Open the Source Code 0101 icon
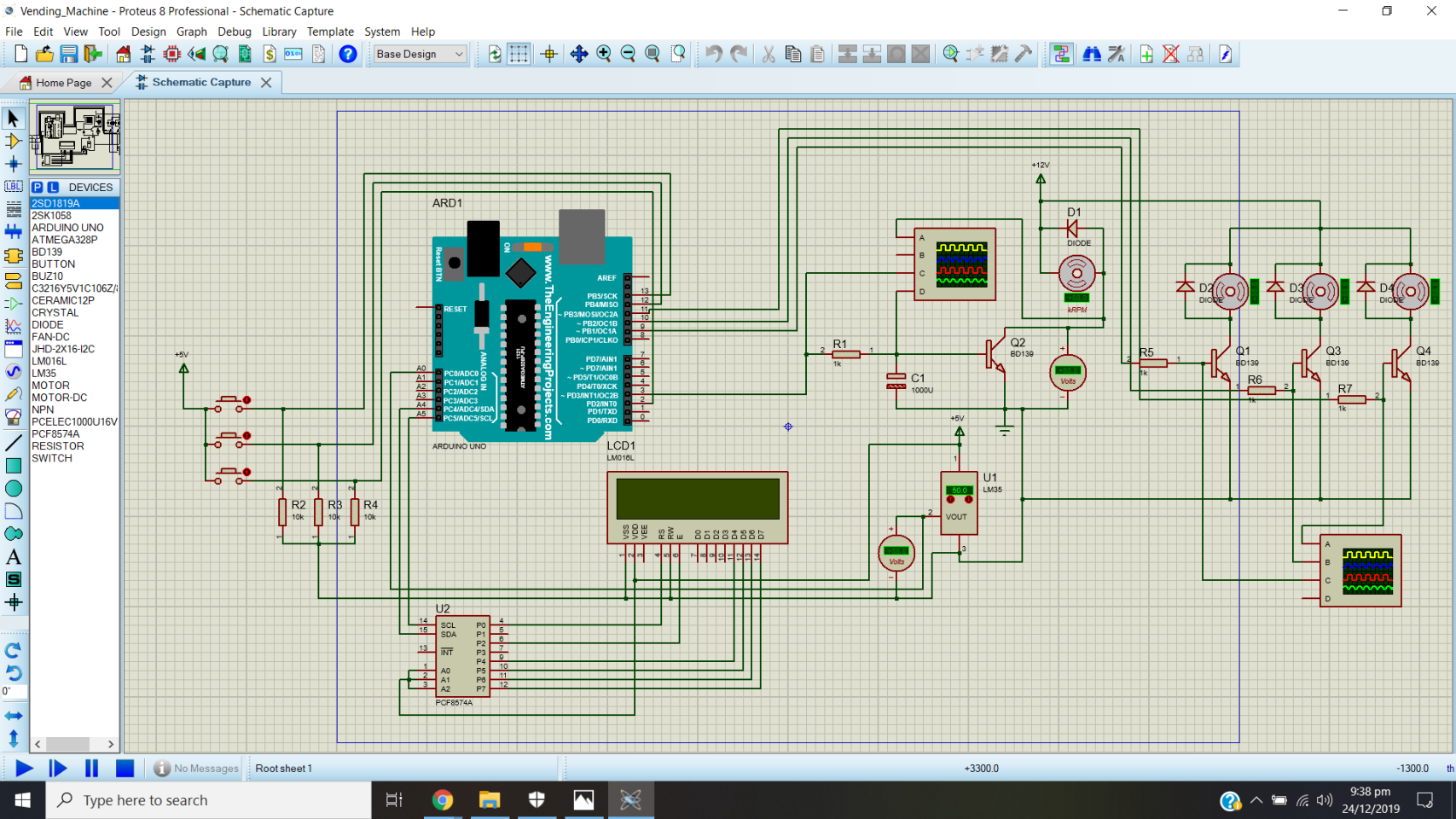This screenshot has height=819, width=1456. coord(293,54)
